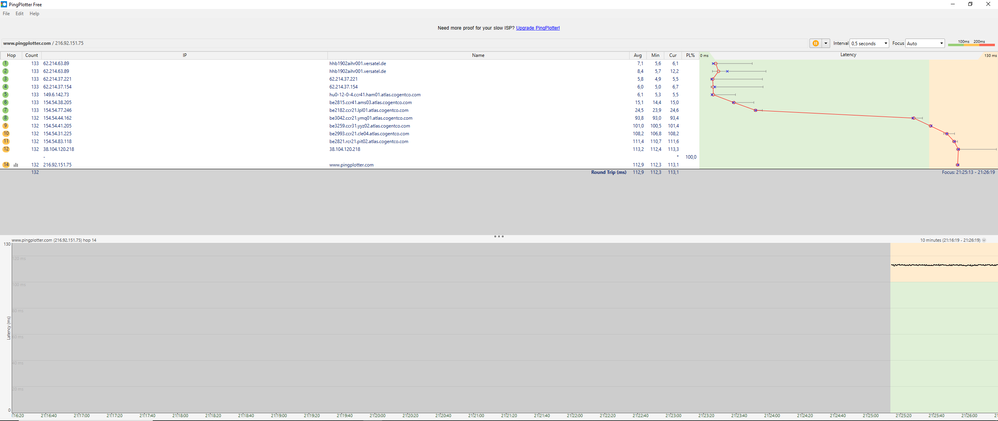
Task: Click hop 7 data point on latency graph
Action: [755, 110]
